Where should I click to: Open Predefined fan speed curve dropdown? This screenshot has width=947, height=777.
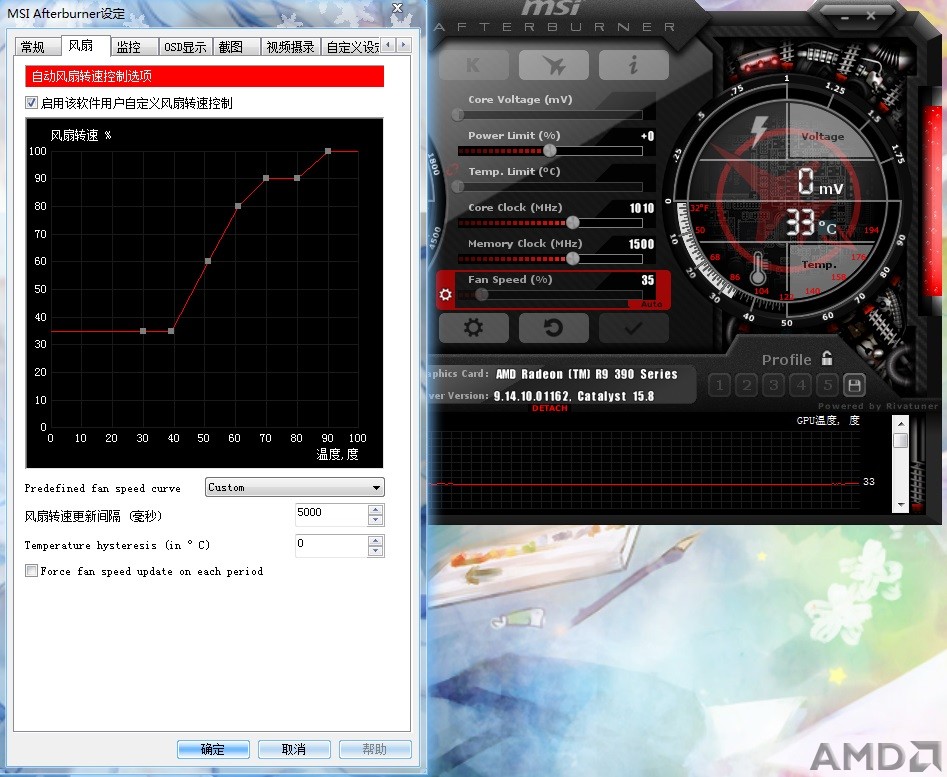295,487
